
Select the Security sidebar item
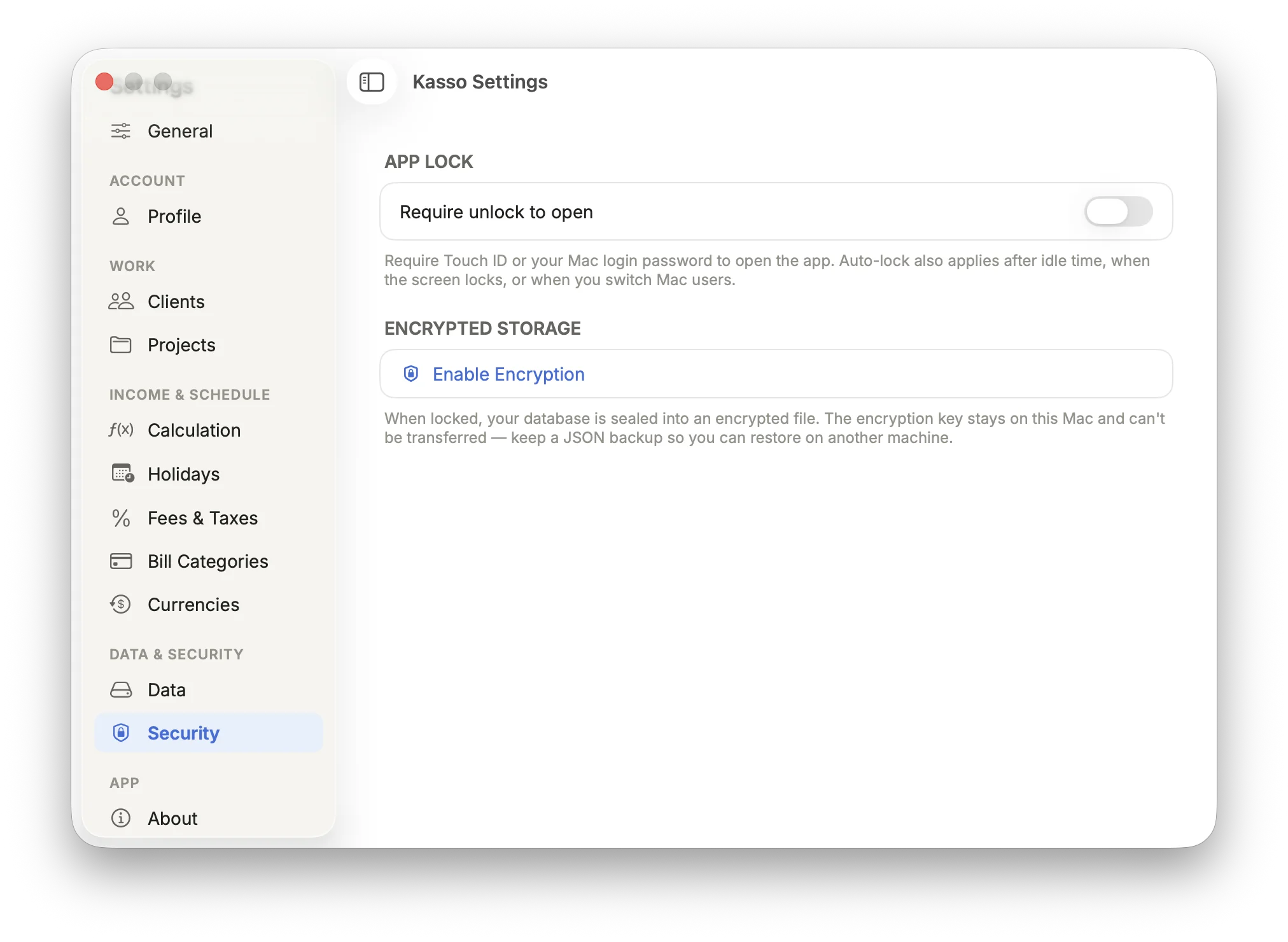pos(209,733)
